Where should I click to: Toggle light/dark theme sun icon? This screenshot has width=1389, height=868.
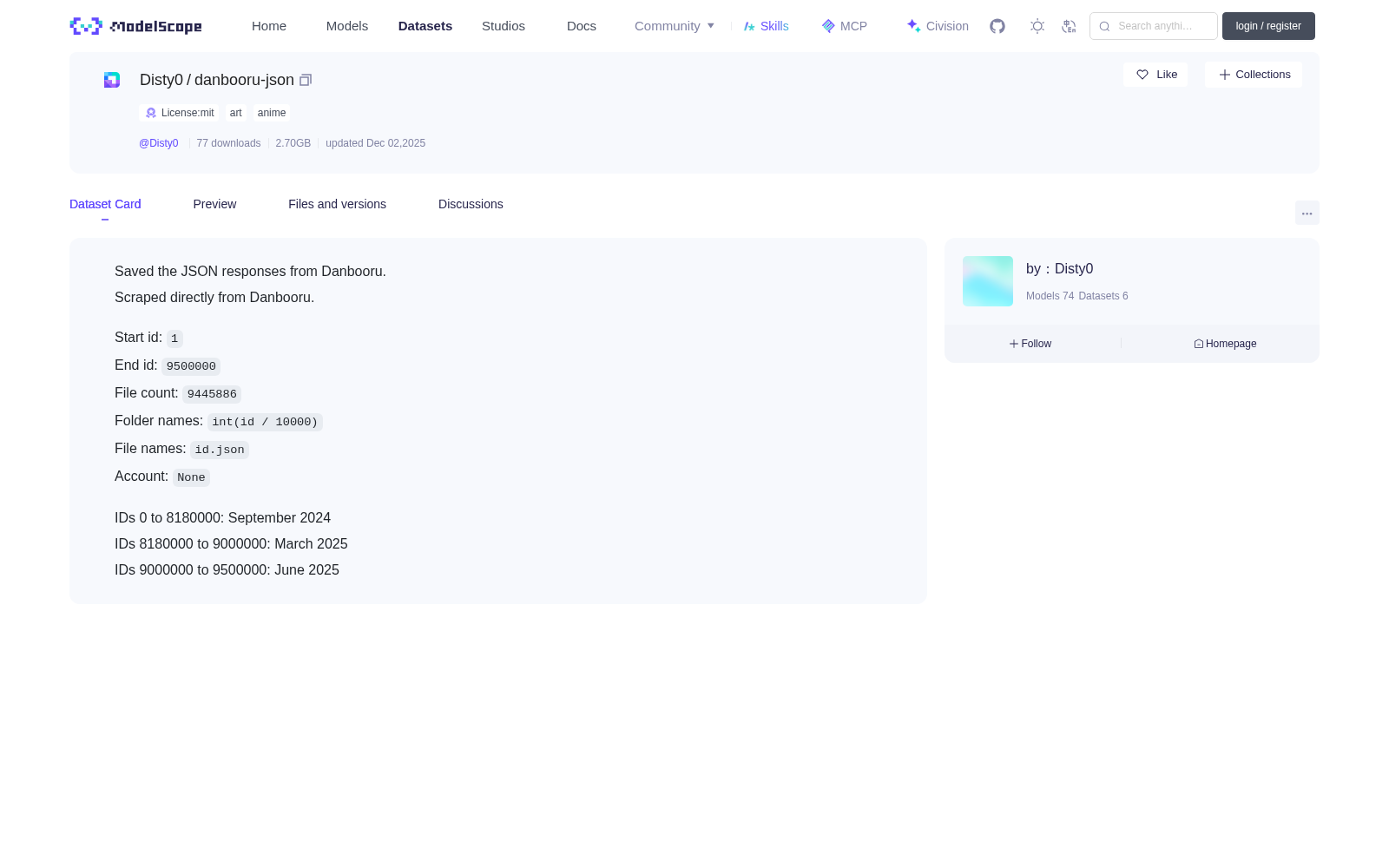click(1037, 26)
